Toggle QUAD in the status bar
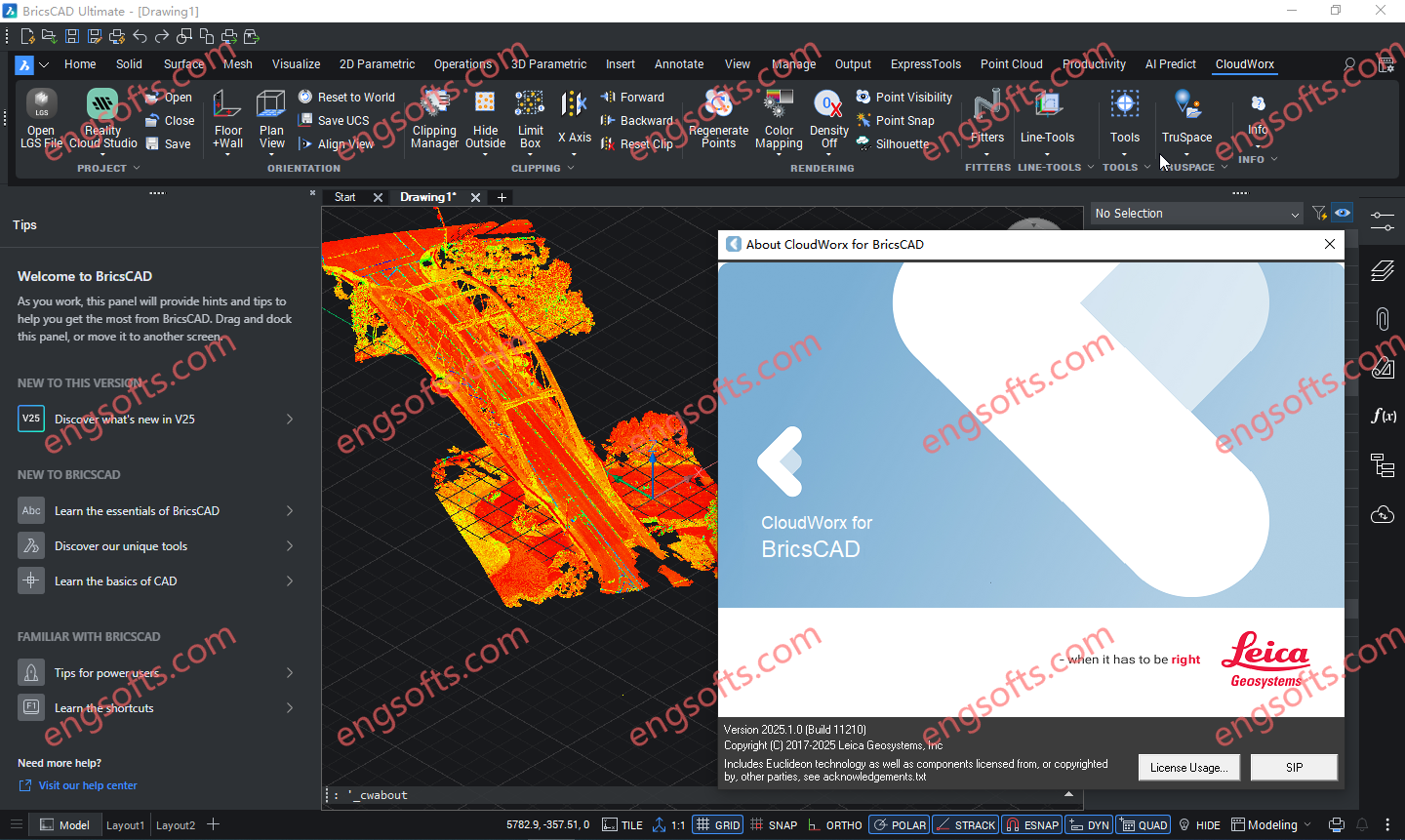The width and height of the screenshot is (1405, 840). pyautogui.click(x=1144, y=825)
